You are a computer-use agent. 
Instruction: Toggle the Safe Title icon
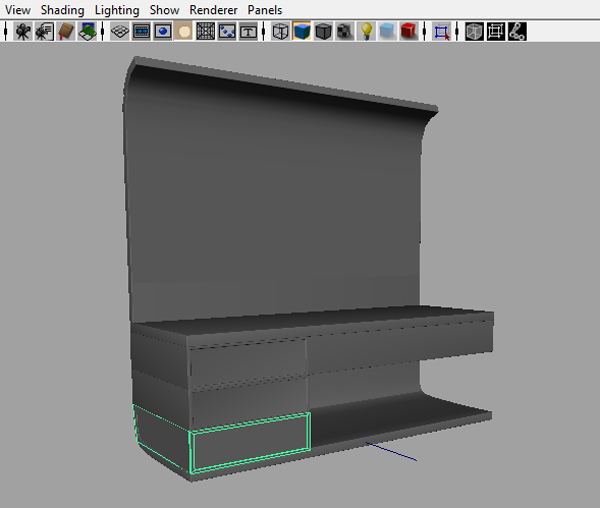click(x=248, y=31)
